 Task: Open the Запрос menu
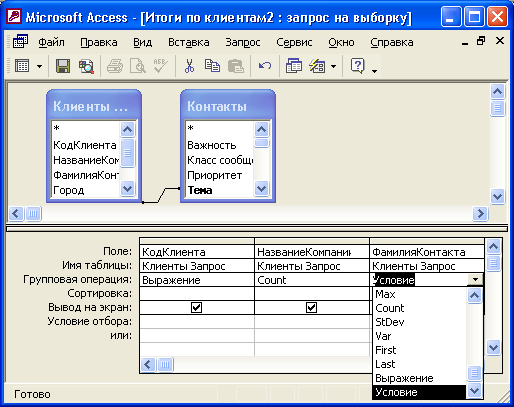point(243,42)
